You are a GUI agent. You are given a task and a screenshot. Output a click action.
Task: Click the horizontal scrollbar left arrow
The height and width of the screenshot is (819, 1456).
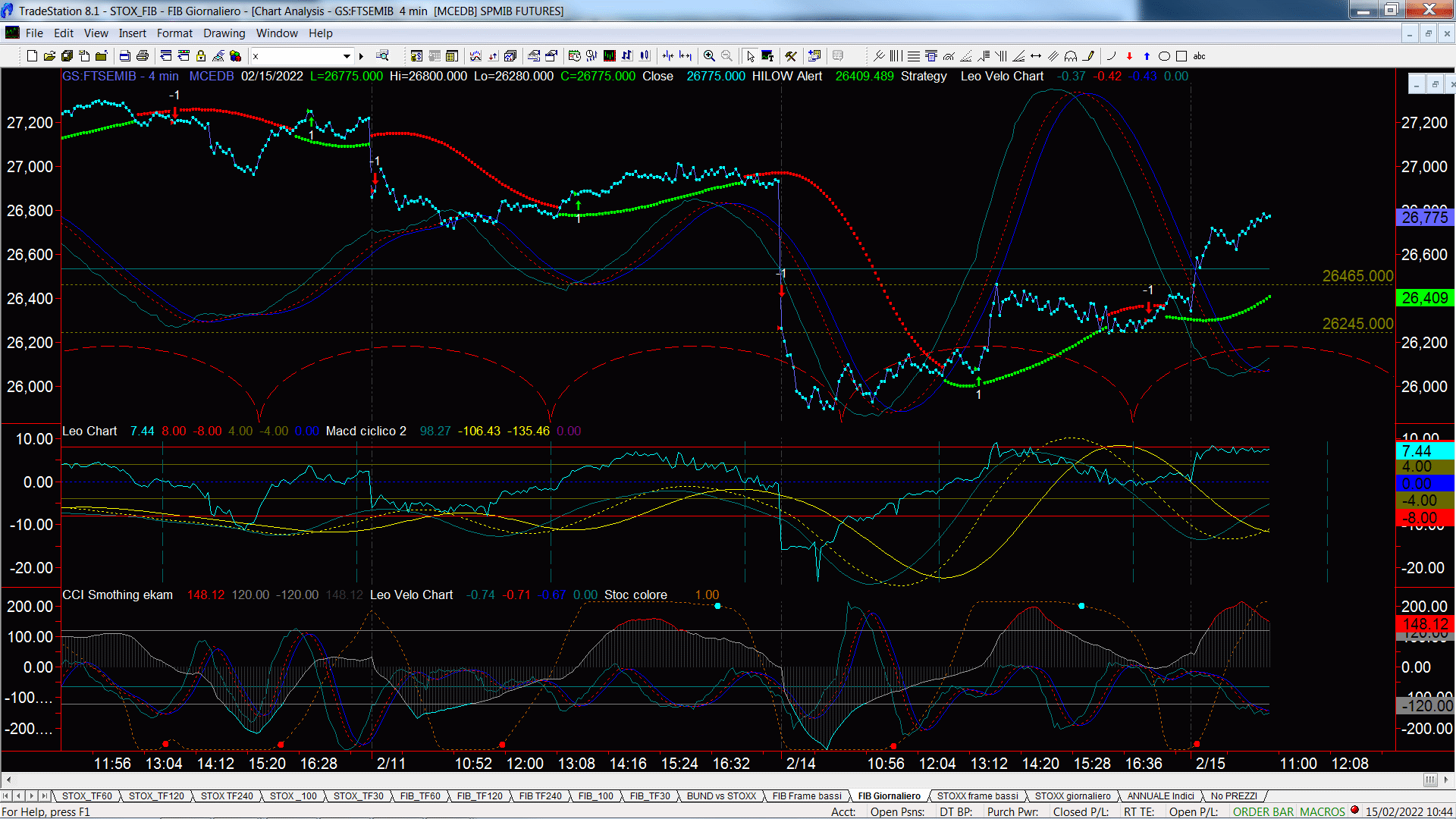8,780
